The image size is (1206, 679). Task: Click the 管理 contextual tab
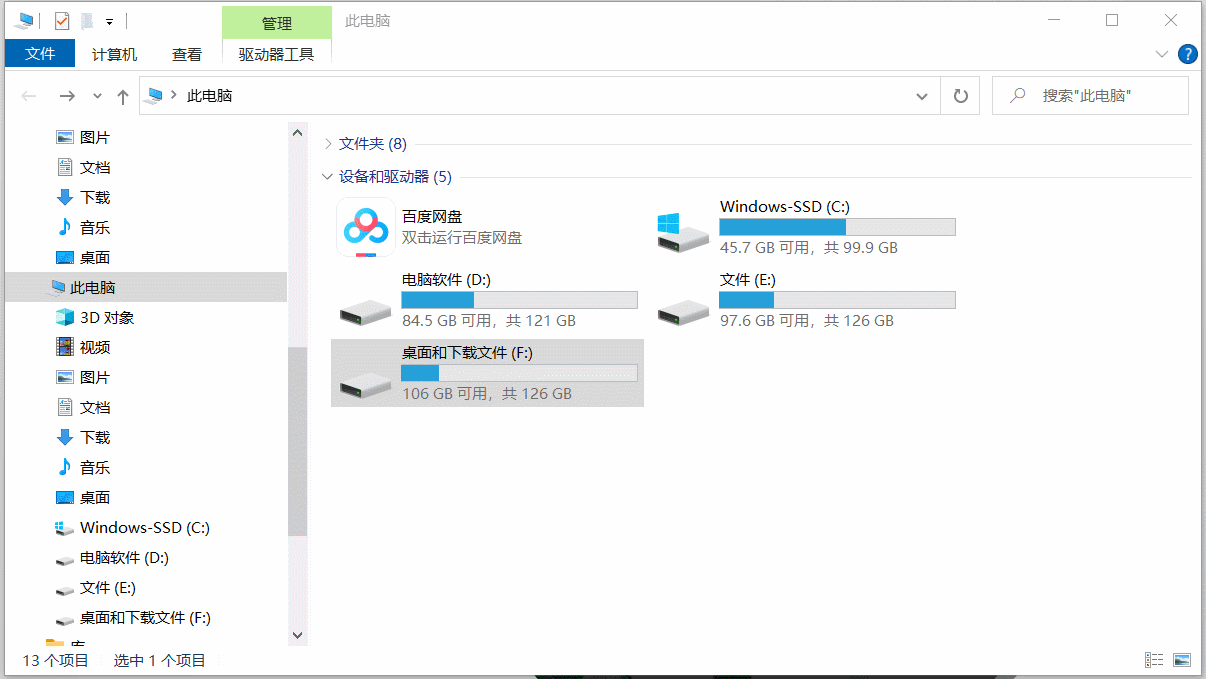tap(277, 22)
